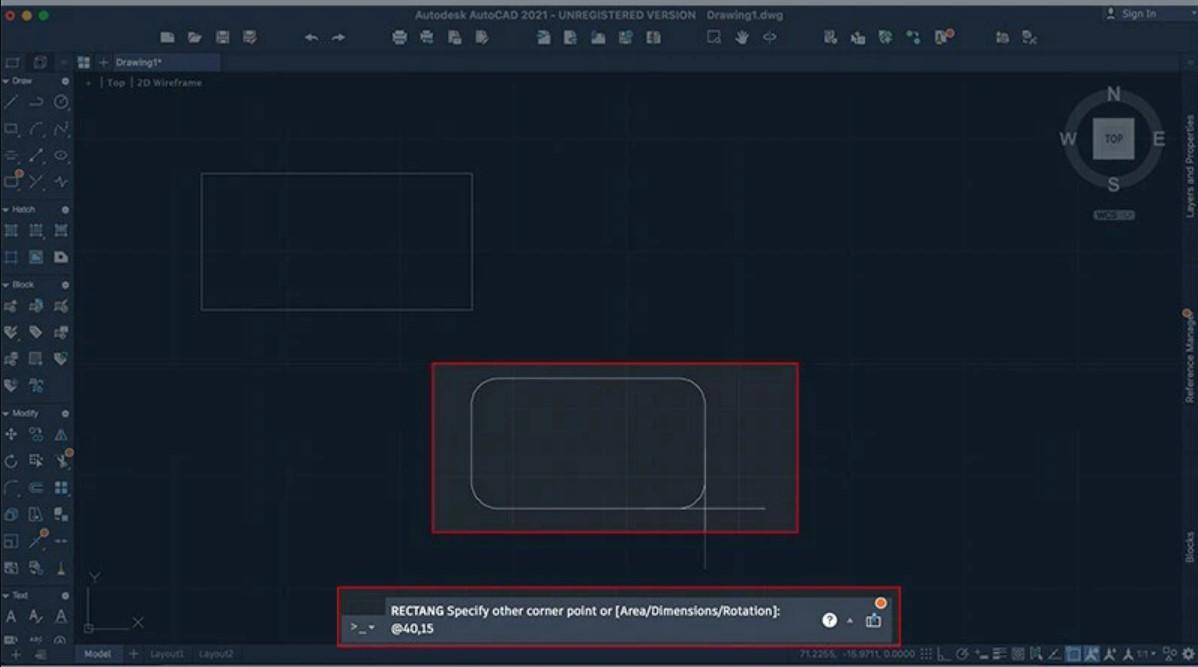Screen dimensions: 1198x667
Task: Toggle Polar tracking in status bar
Action: [x=963, y=654]
